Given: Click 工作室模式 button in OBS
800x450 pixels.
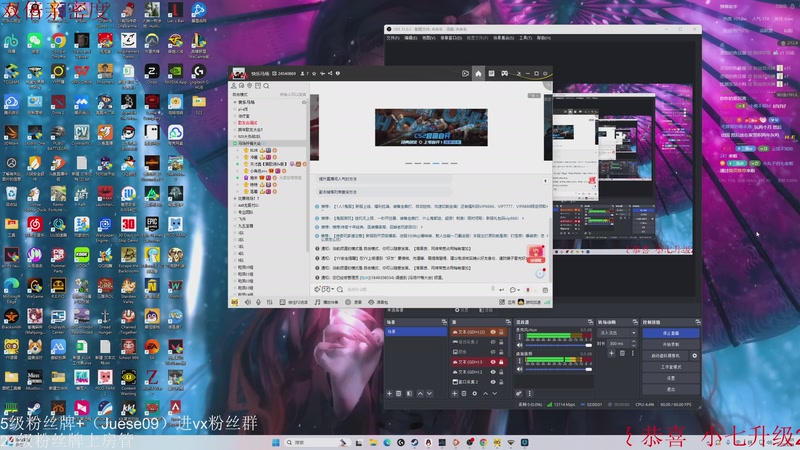Looking at the screenshot, I should [x=670, y=367].
